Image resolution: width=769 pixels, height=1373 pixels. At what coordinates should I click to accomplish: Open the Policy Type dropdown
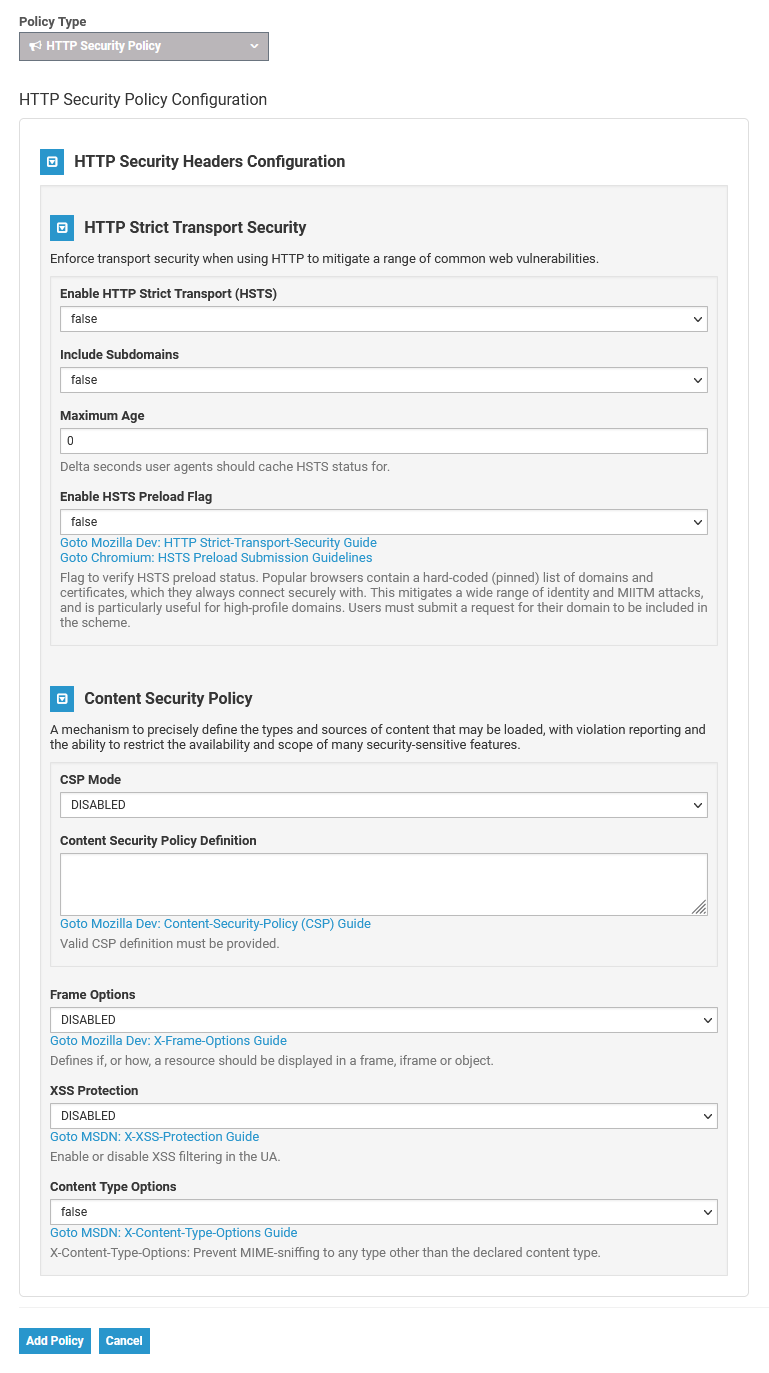(144, 46)
